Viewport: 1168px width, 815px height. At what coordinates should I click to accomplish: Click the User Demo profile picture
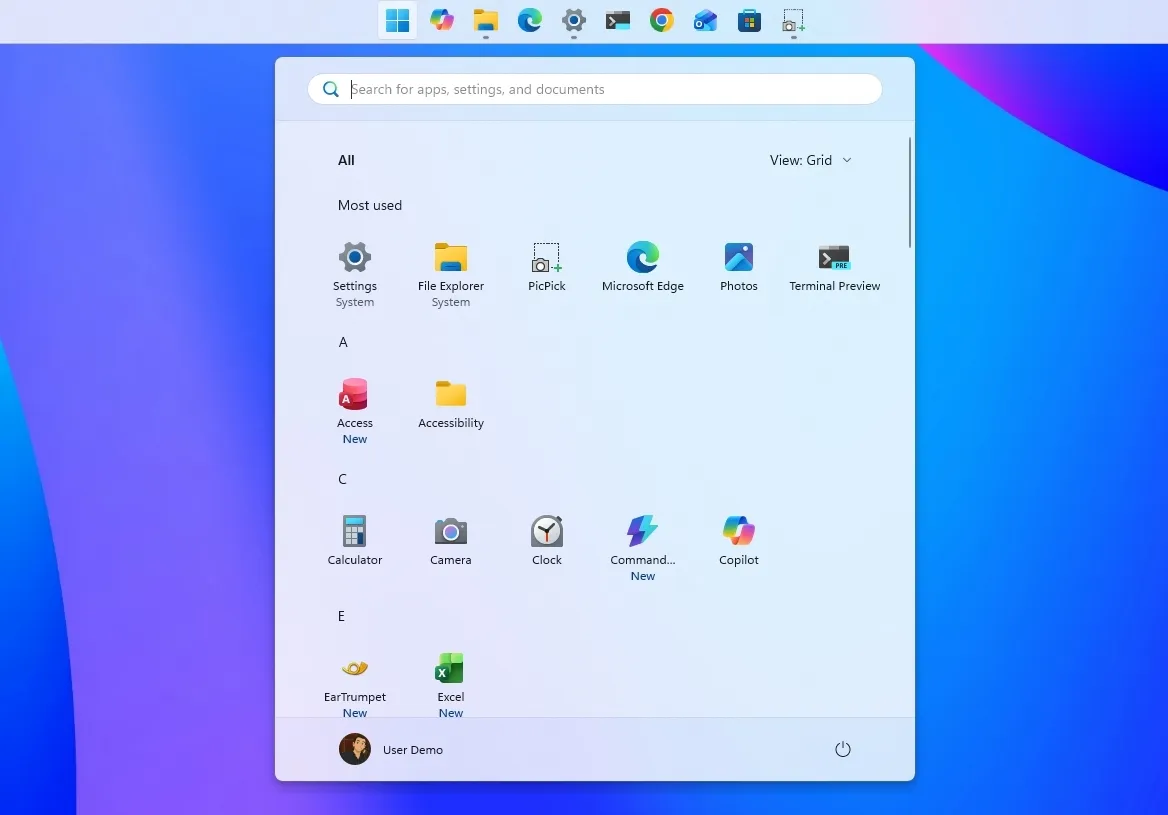pos(355,749)
